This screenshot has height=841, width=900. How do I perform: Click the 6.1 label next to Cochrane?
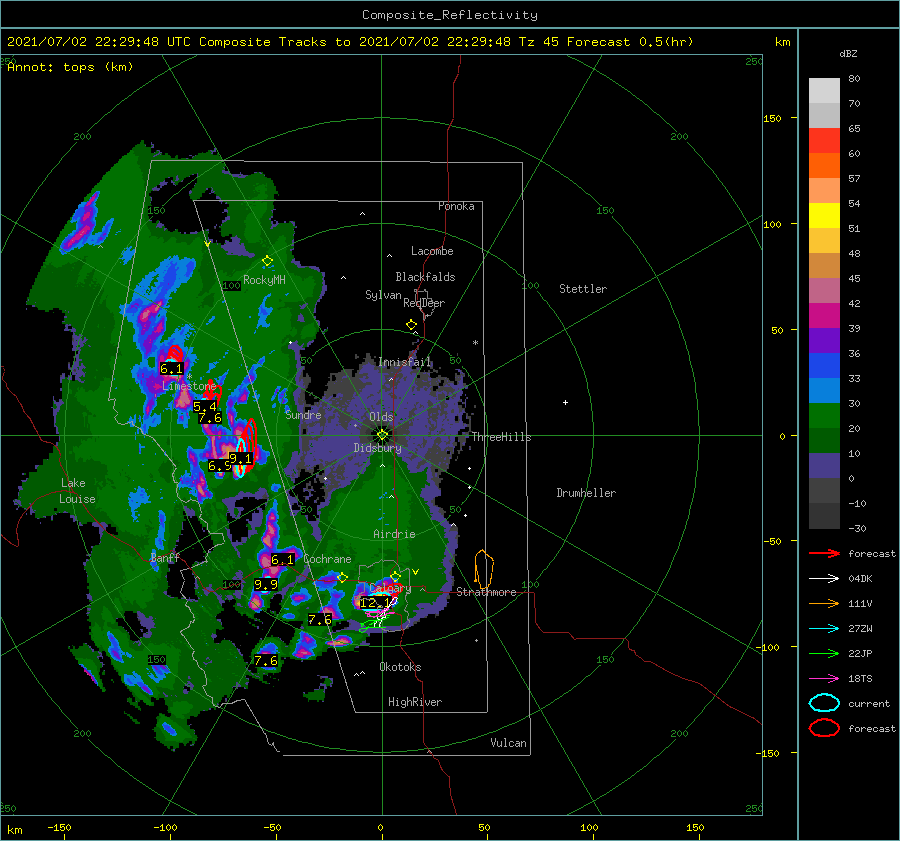282,559
